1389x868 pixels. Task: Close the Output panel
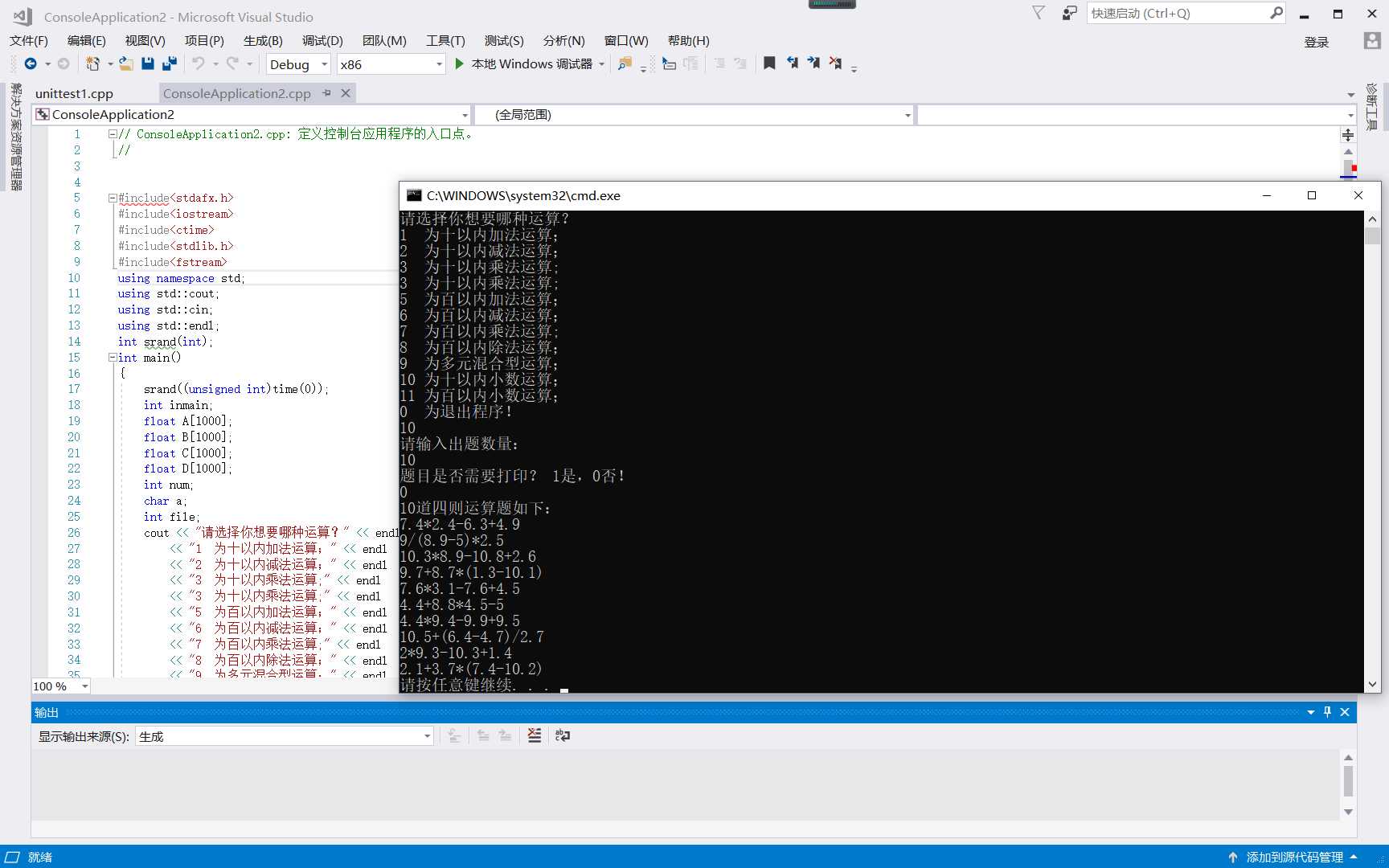(1345, 712)
